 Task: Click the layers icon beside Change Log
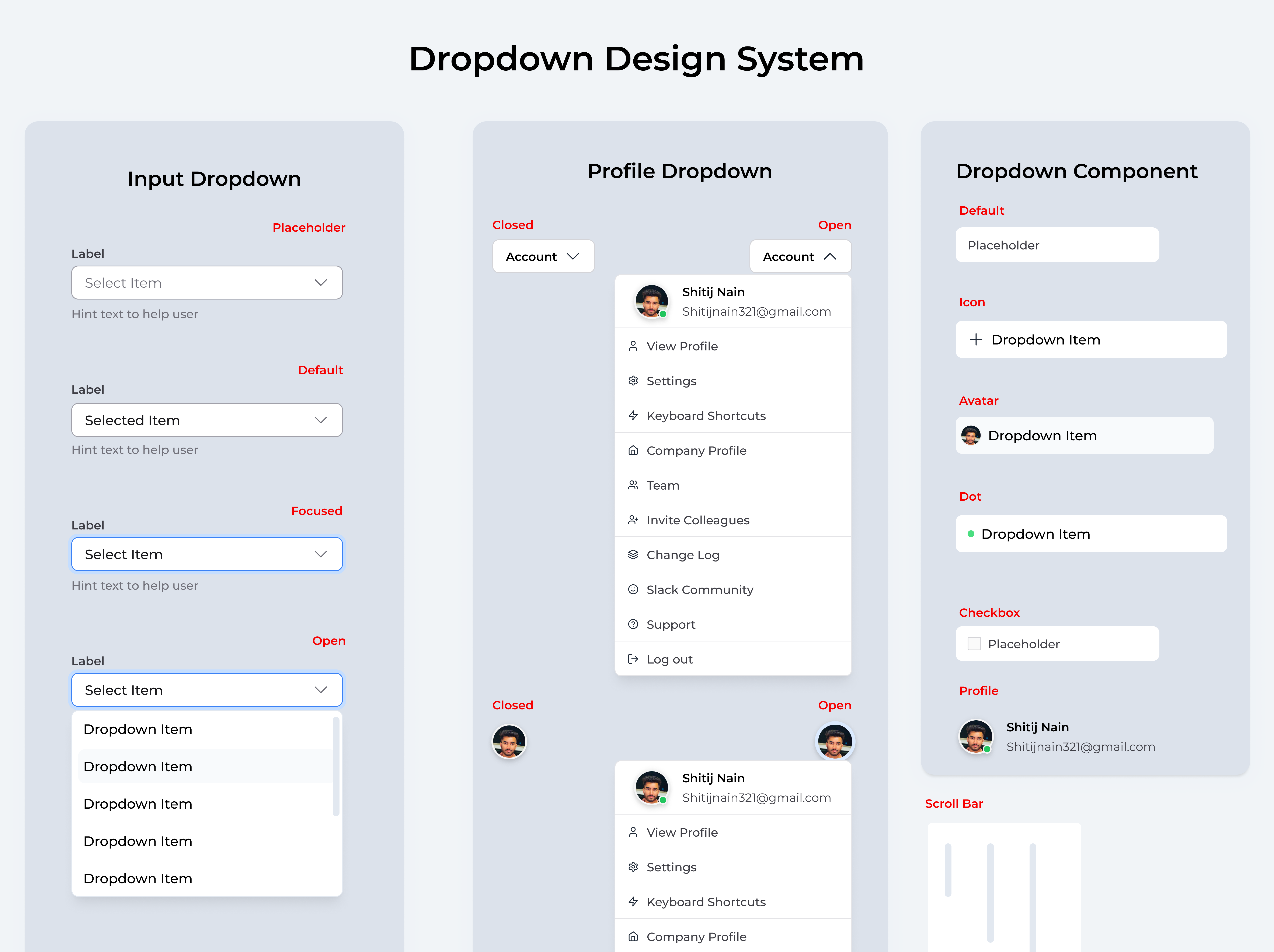[x=633, y=555]
